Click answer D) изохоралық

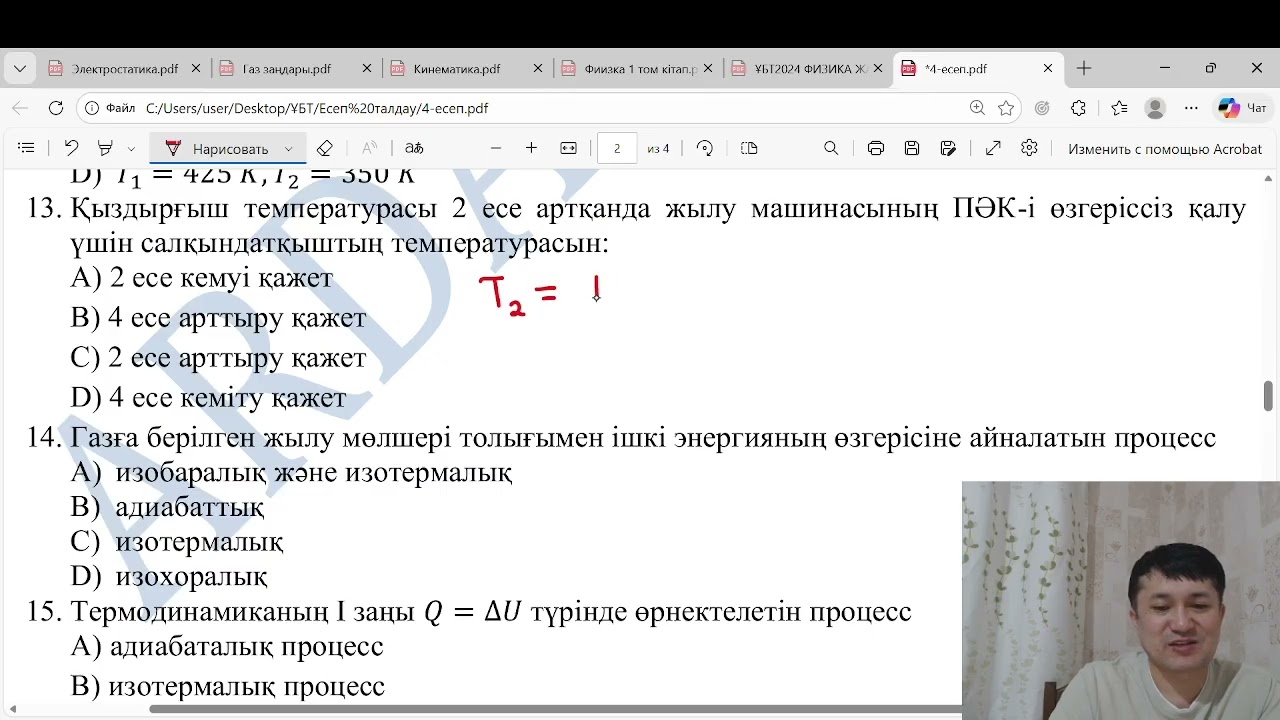[x=169, y=576]
